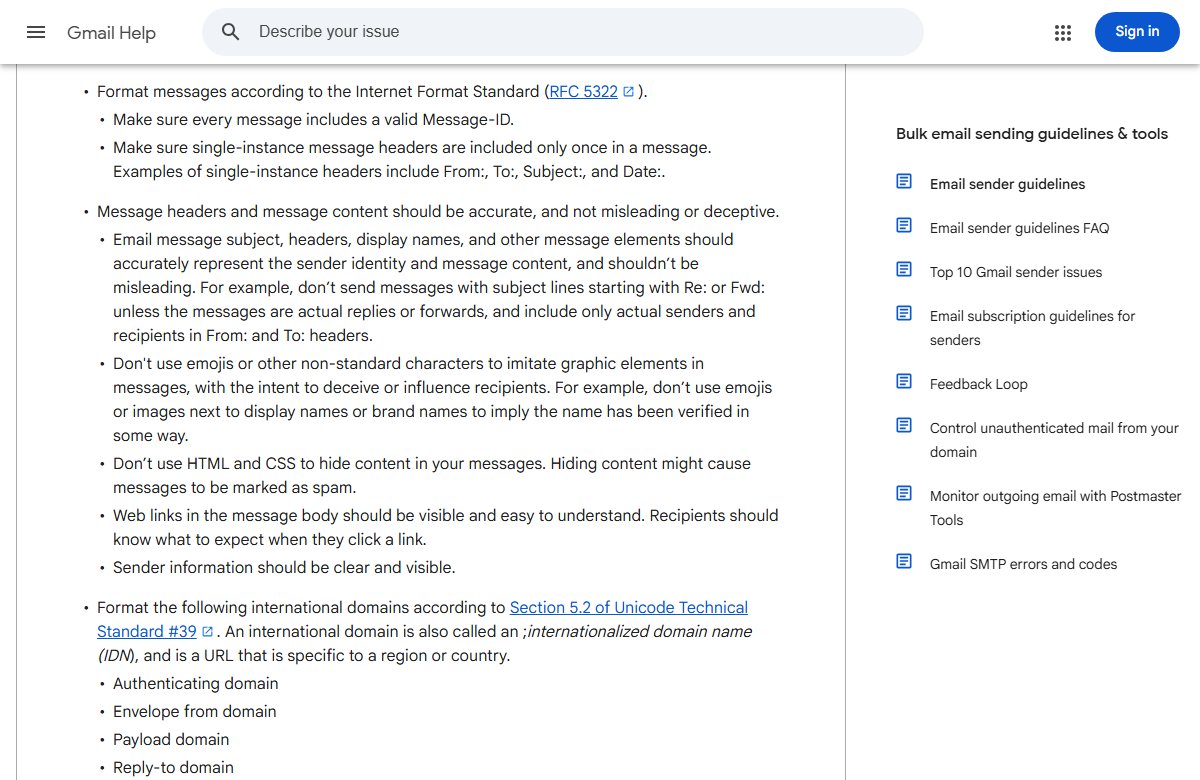Open the RFC 5322 link
1200x780 pixels.
[x=584, y=92]
